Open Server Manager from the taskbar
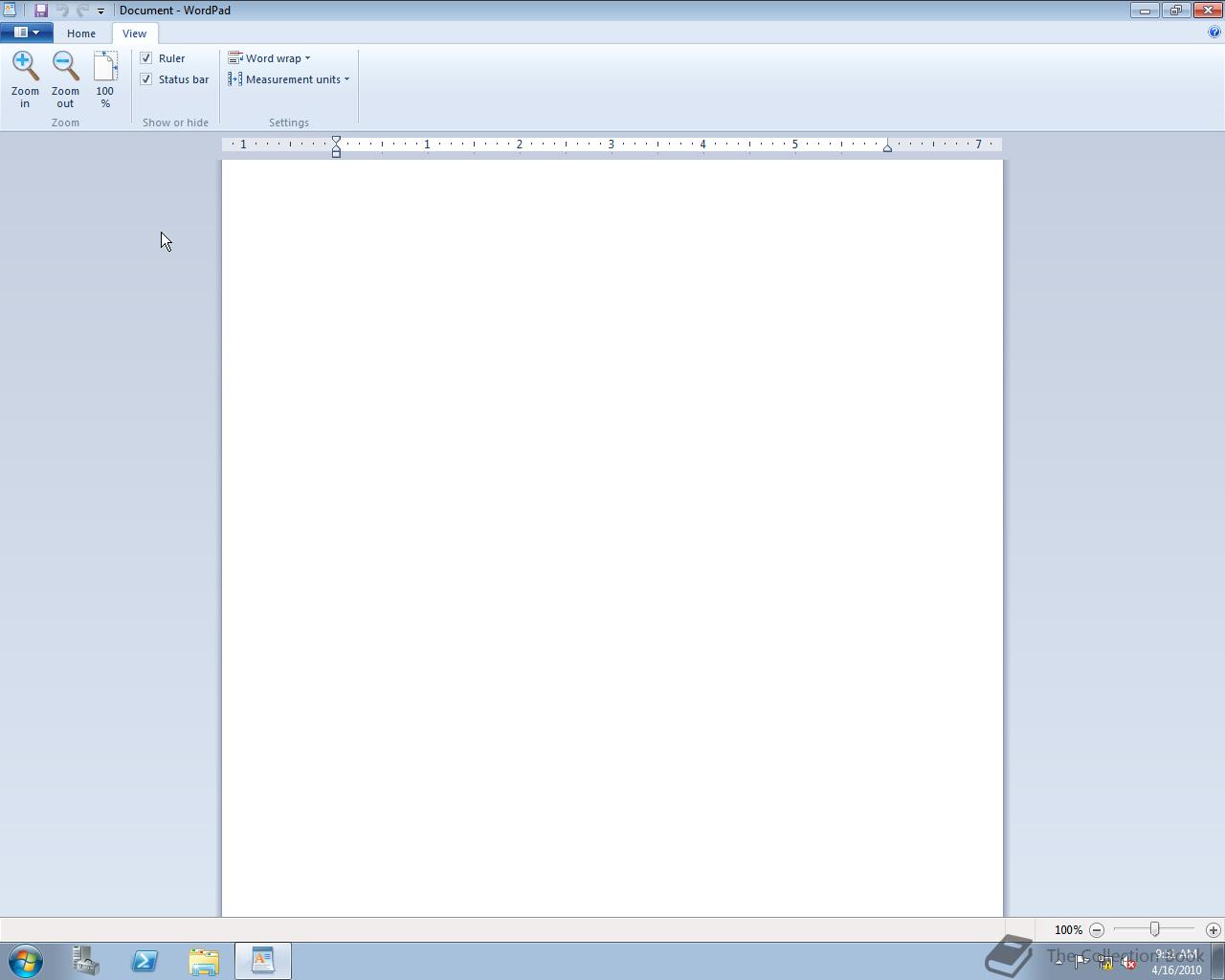The height and width of the screenshot is (980, 1225). point(86,961)
